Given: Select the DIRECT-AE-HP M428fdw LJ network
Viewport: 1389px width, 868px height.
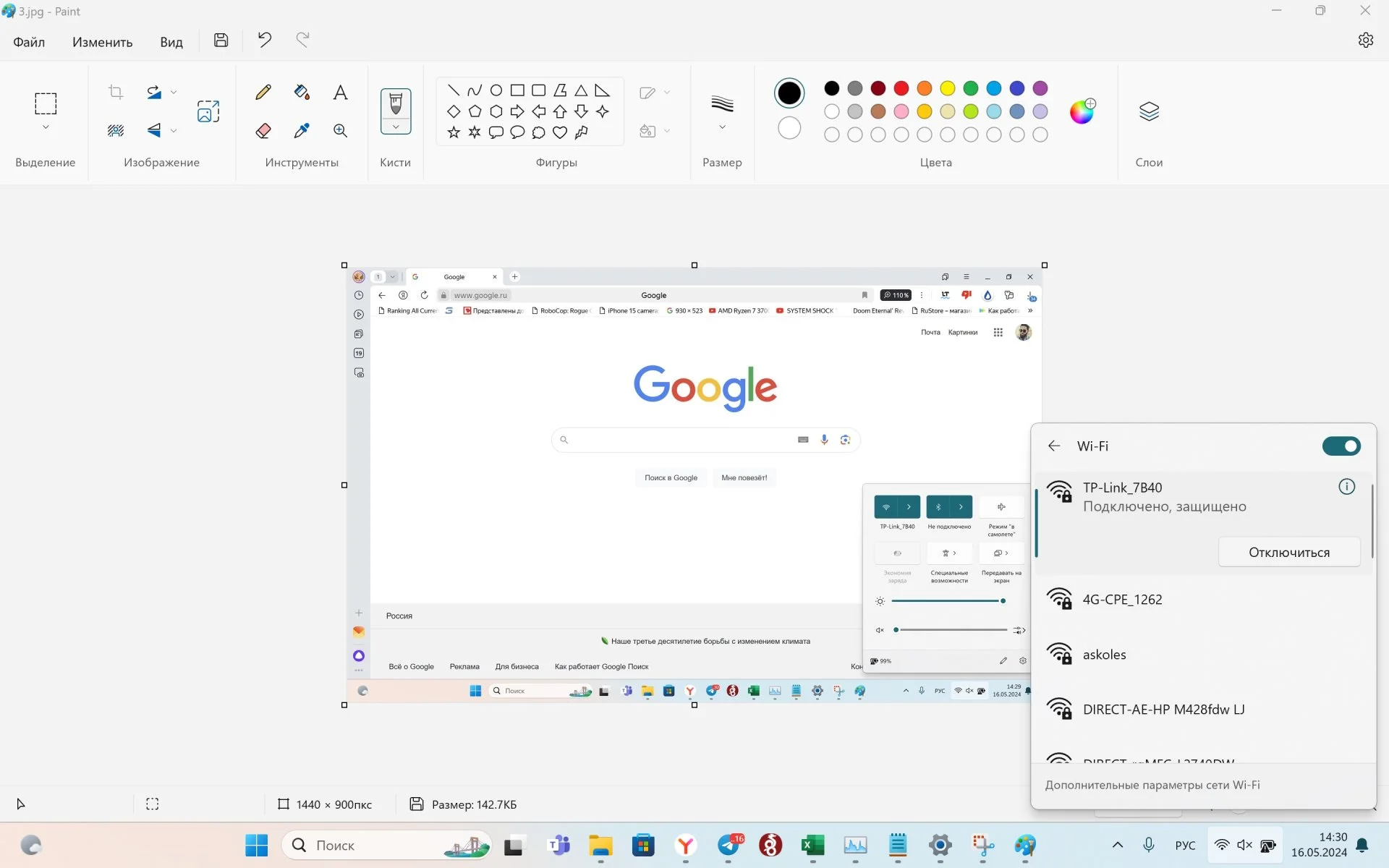Looking at the screenshot, I should pyautogui.click(x=1204, y=710).
